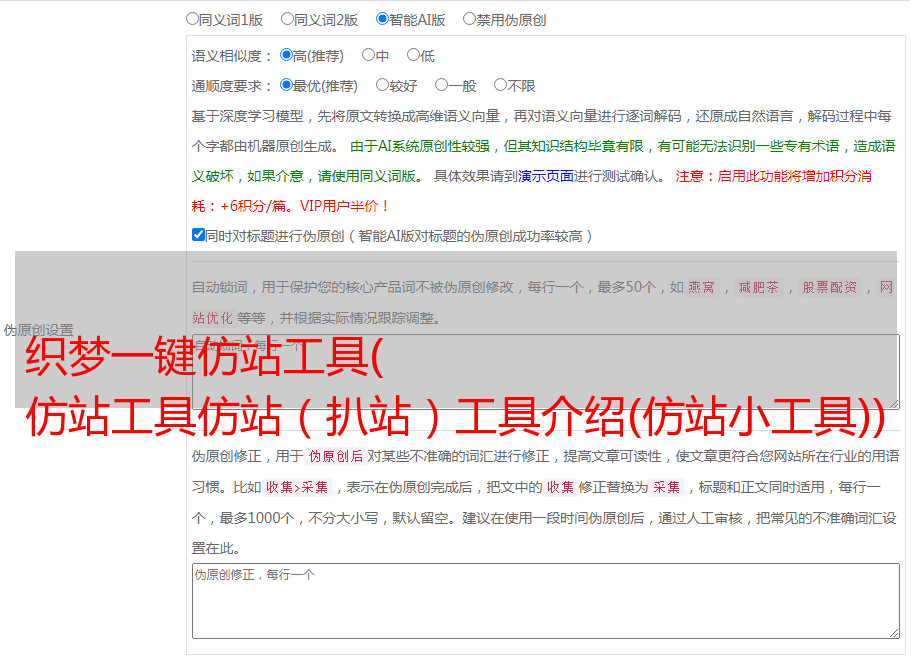The height and width of the screenshot is (658, 911).
Task: Click the red text VIP用户半价！
Action: pyautogui.click(x=344, y=206)
